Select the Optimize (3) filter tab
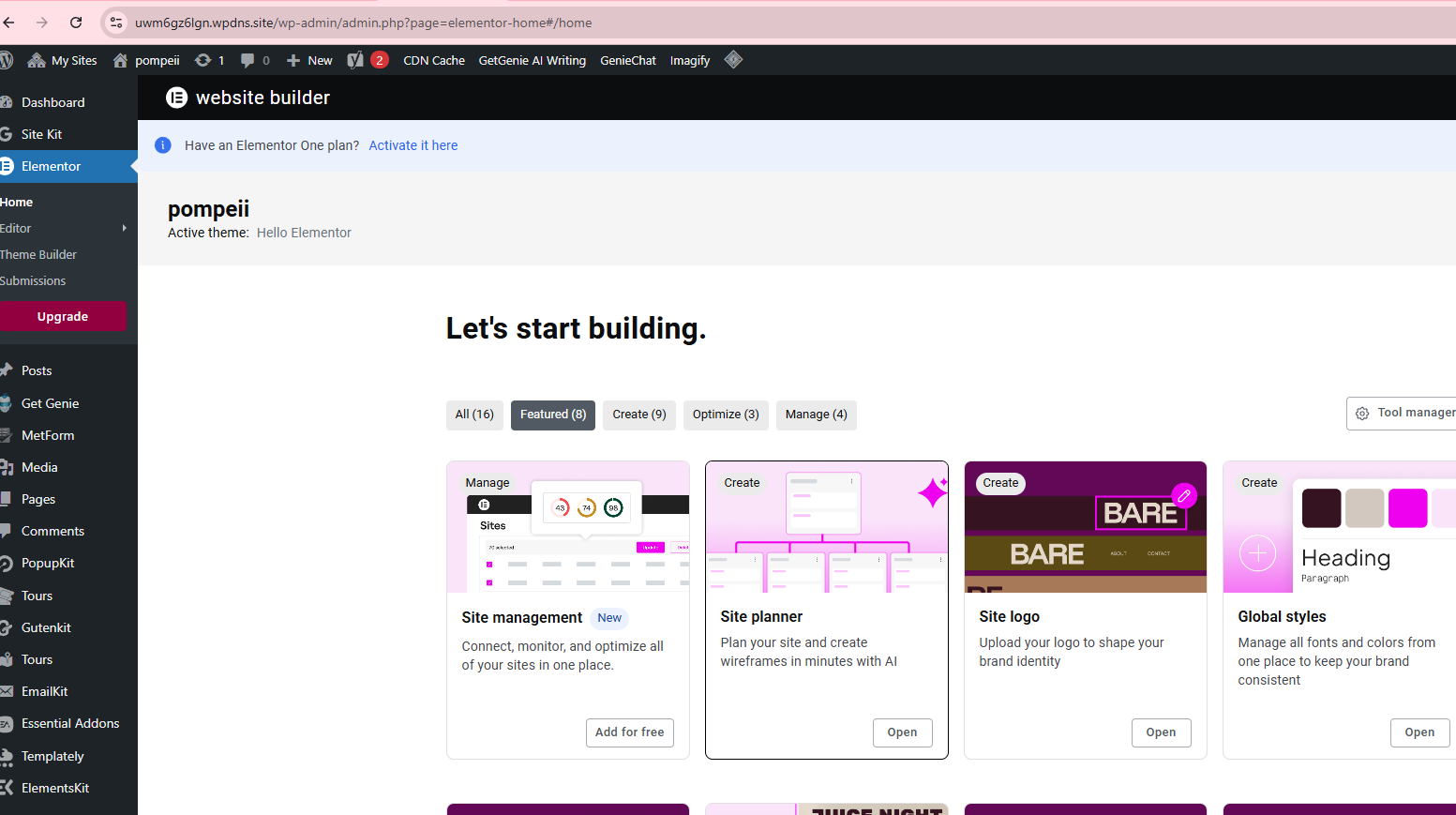The height and width of the screenshot is (815, 1456). (726, 415)
